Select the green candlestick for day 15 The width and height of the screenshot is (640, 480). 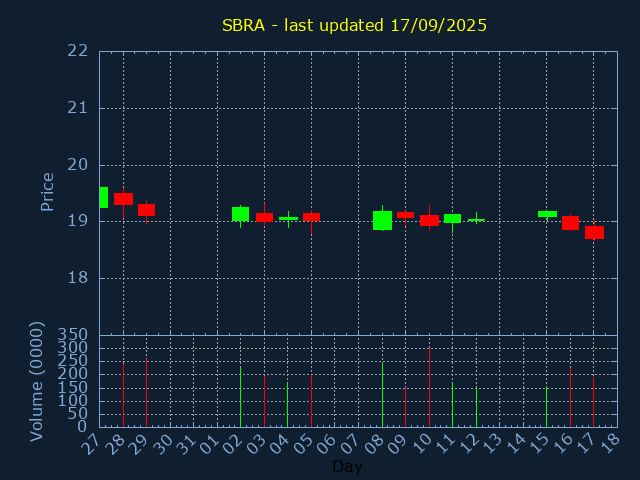547,214
